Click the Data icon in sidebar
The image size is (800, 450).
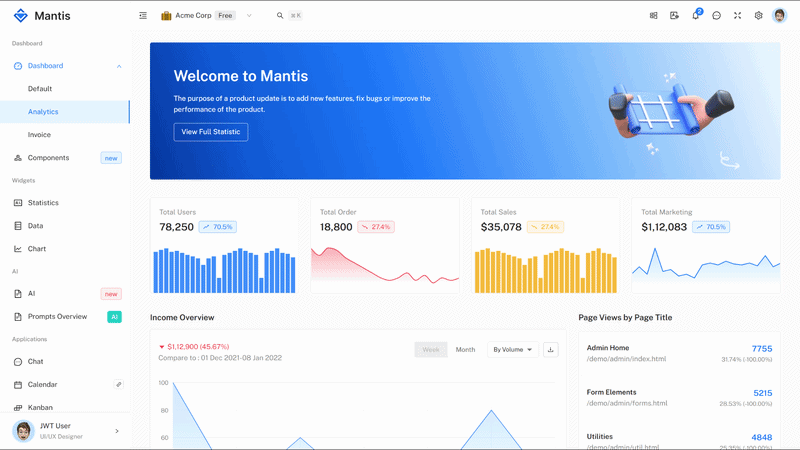pos(18,226)
